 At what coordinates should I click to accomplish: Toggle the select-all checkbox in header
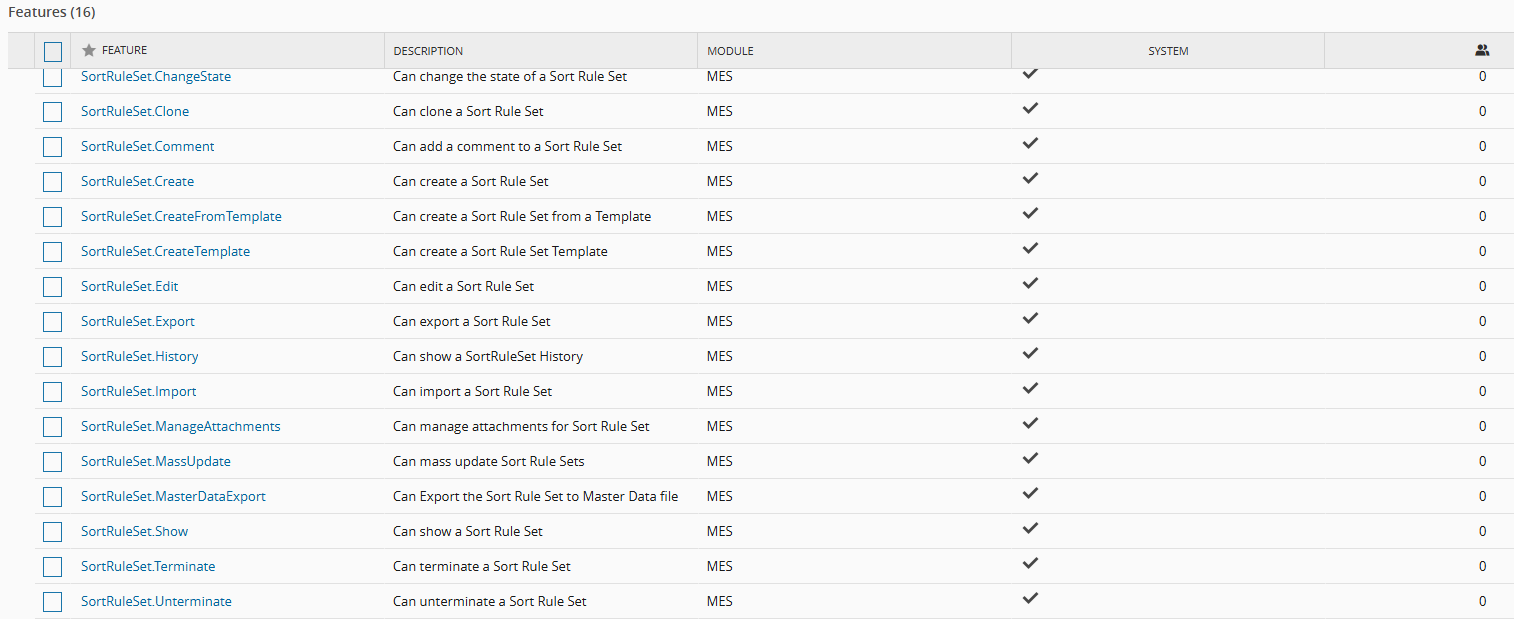click(53, 52)
